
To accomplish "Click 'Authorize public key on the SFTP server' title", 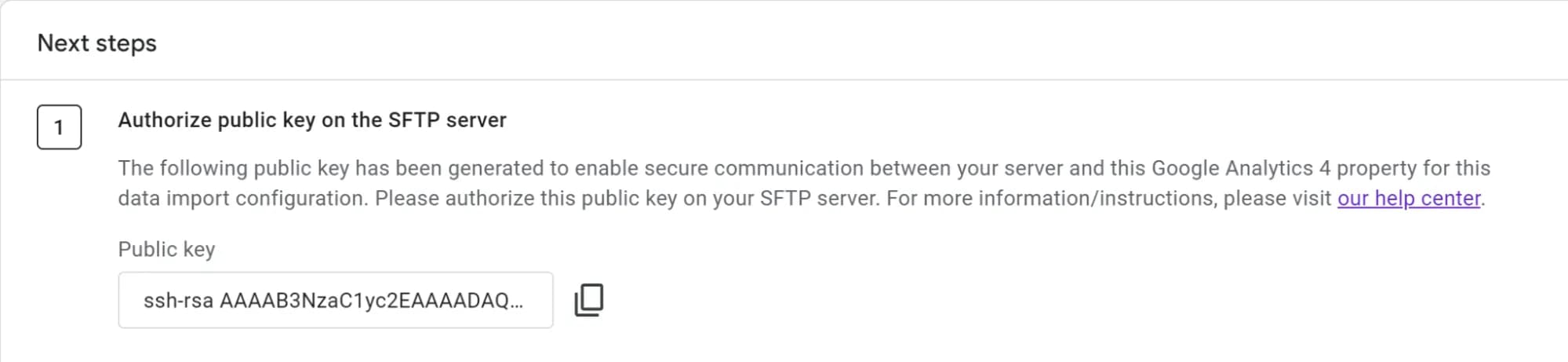I will (x=312, y=120).
